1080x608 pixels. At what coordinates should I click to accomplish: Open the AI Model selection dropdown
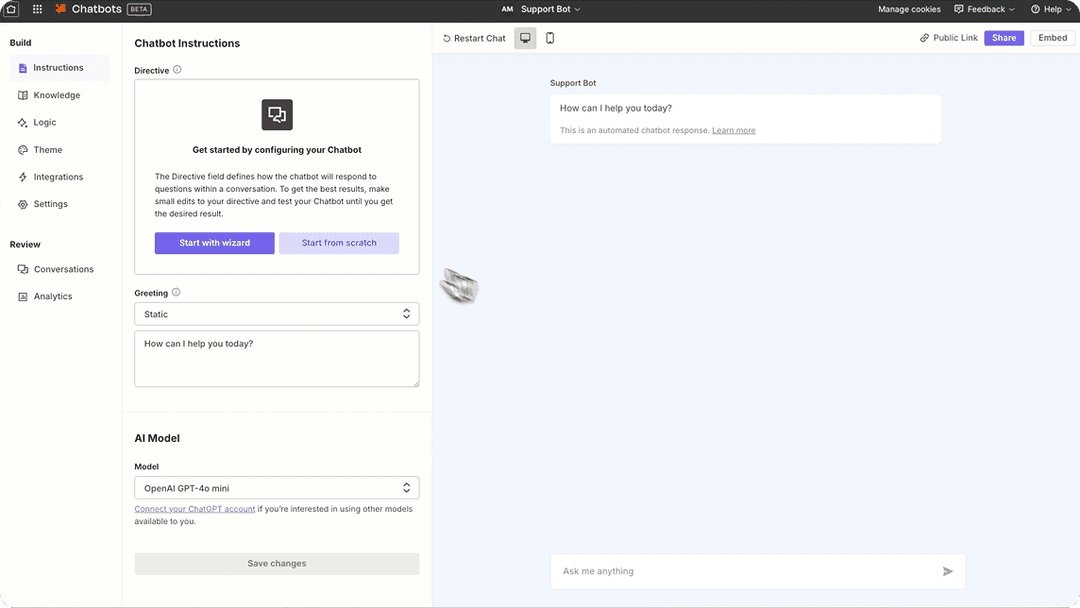pos(276,488)
